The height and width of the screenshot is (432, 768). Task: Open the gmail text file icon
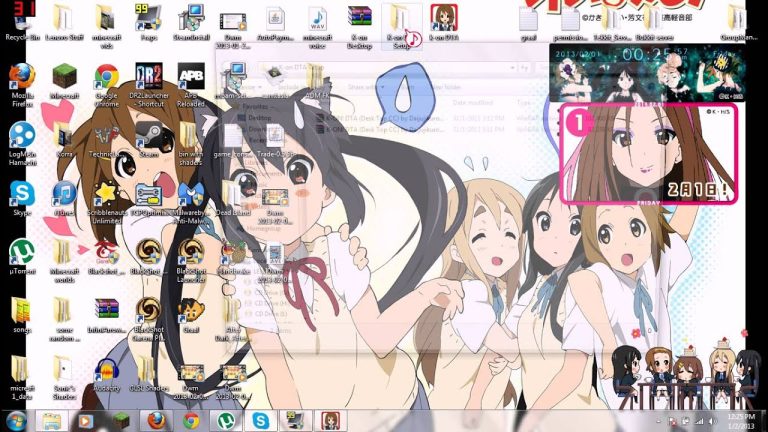[x=528, y=22]
